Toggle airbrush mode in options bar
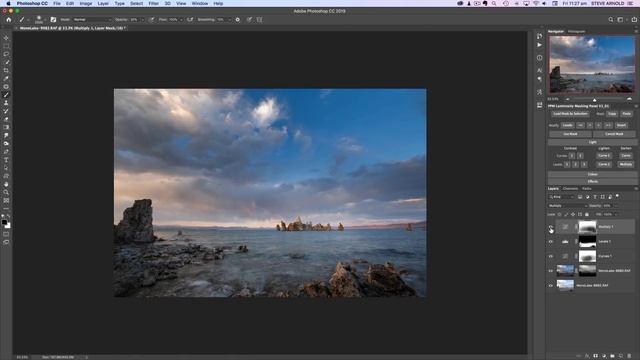Screen dimensions: 640x360 tap(190, 20)
